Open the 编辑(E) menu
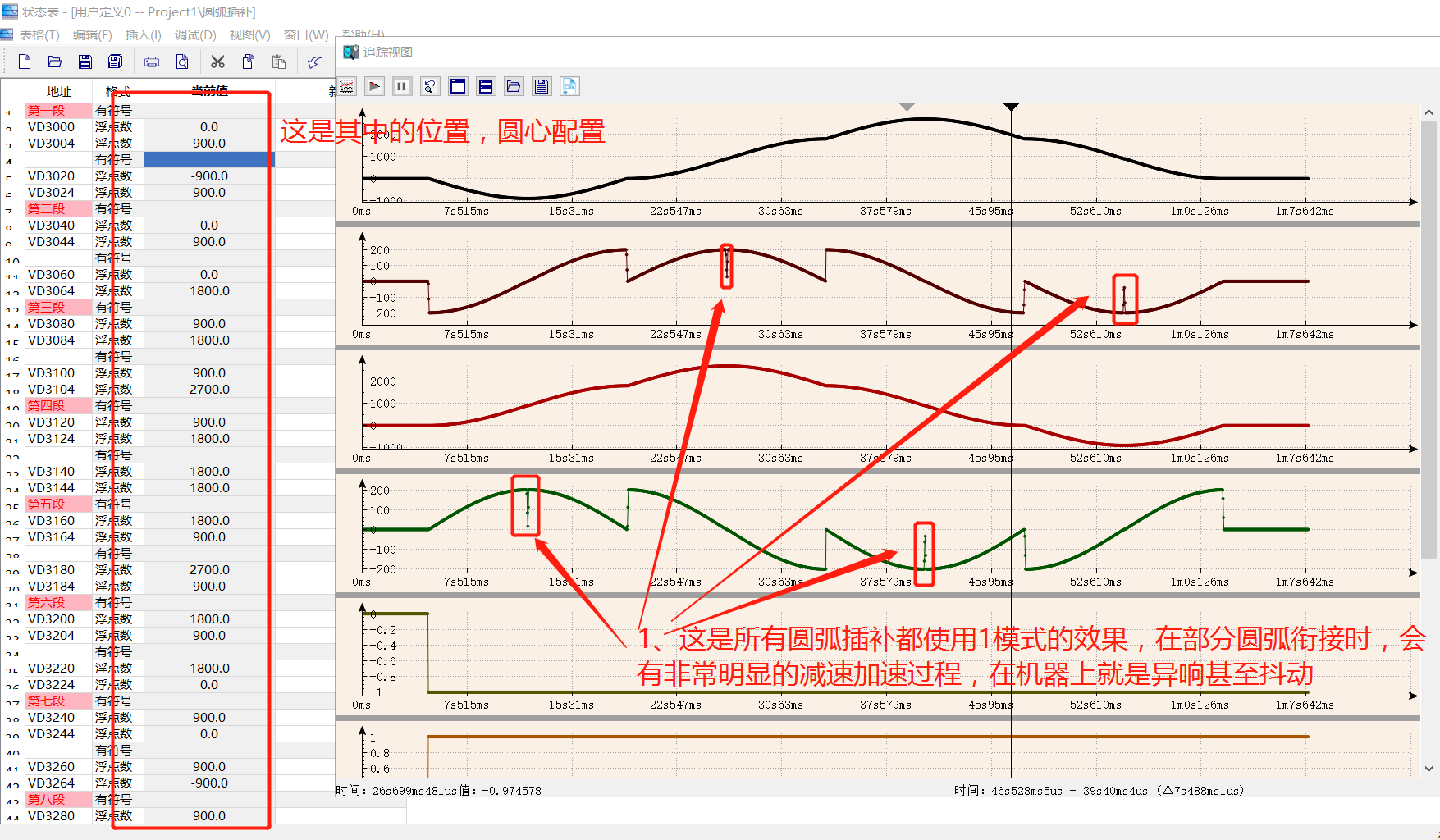Image resolution: width=1440 pixels, height=840 pixels. [92, 34]
